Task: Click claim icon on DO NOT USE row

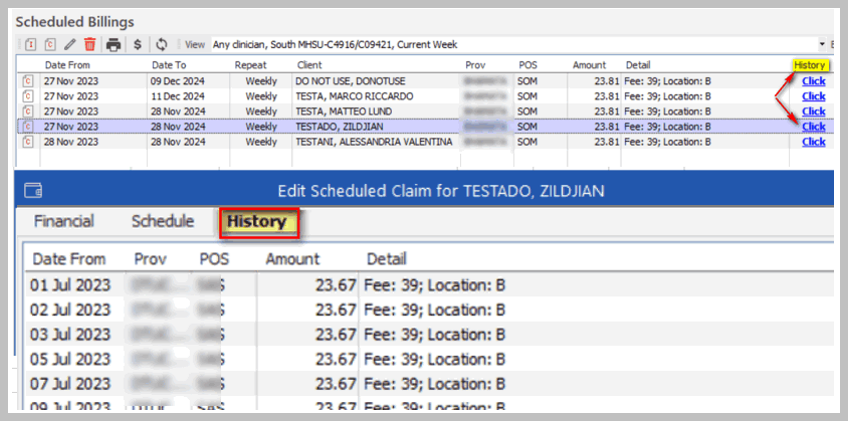Action: [x=28, y=82]
